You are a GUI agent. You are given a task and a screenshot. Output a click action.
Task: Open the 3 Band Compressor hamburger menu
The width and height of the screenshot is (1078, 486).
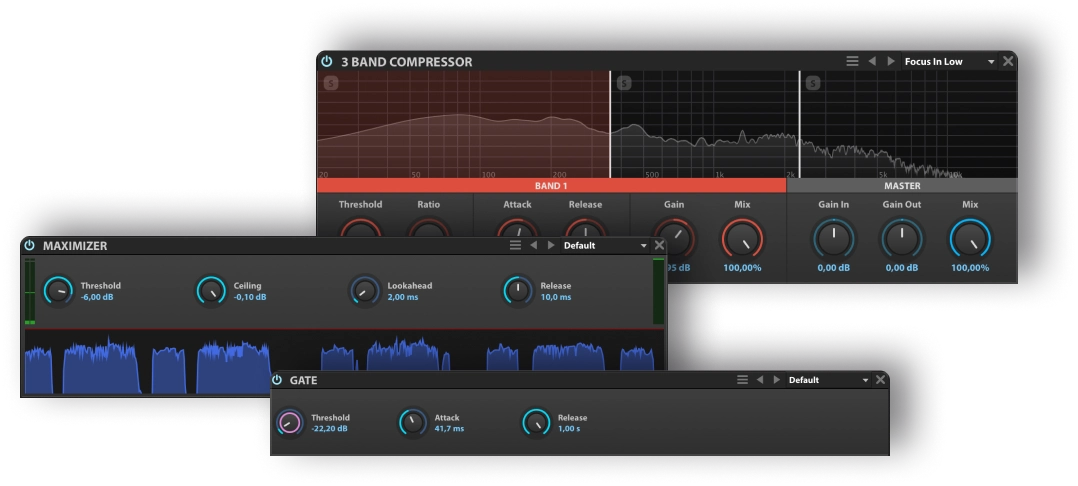click(x=852, y=61)
